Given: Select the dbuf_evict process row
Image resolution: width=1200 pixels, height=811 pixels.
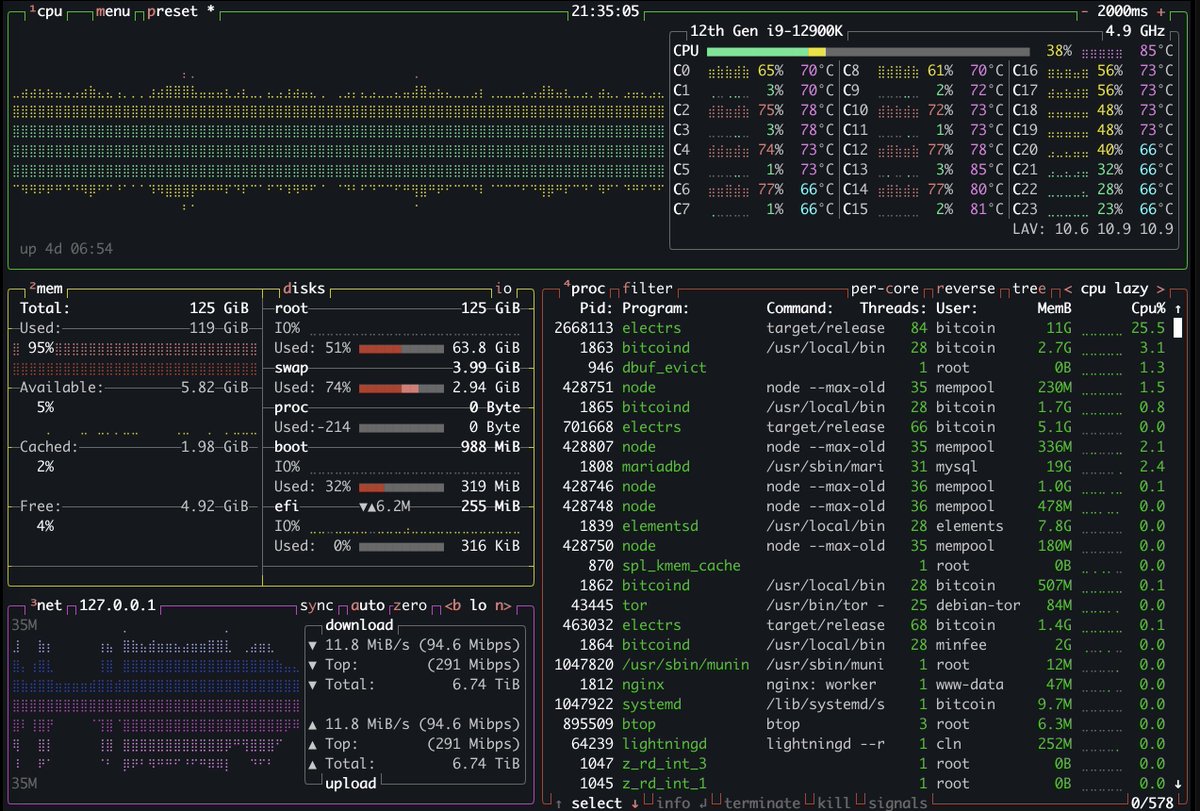Looking at the screenshot, I should 857,367.
